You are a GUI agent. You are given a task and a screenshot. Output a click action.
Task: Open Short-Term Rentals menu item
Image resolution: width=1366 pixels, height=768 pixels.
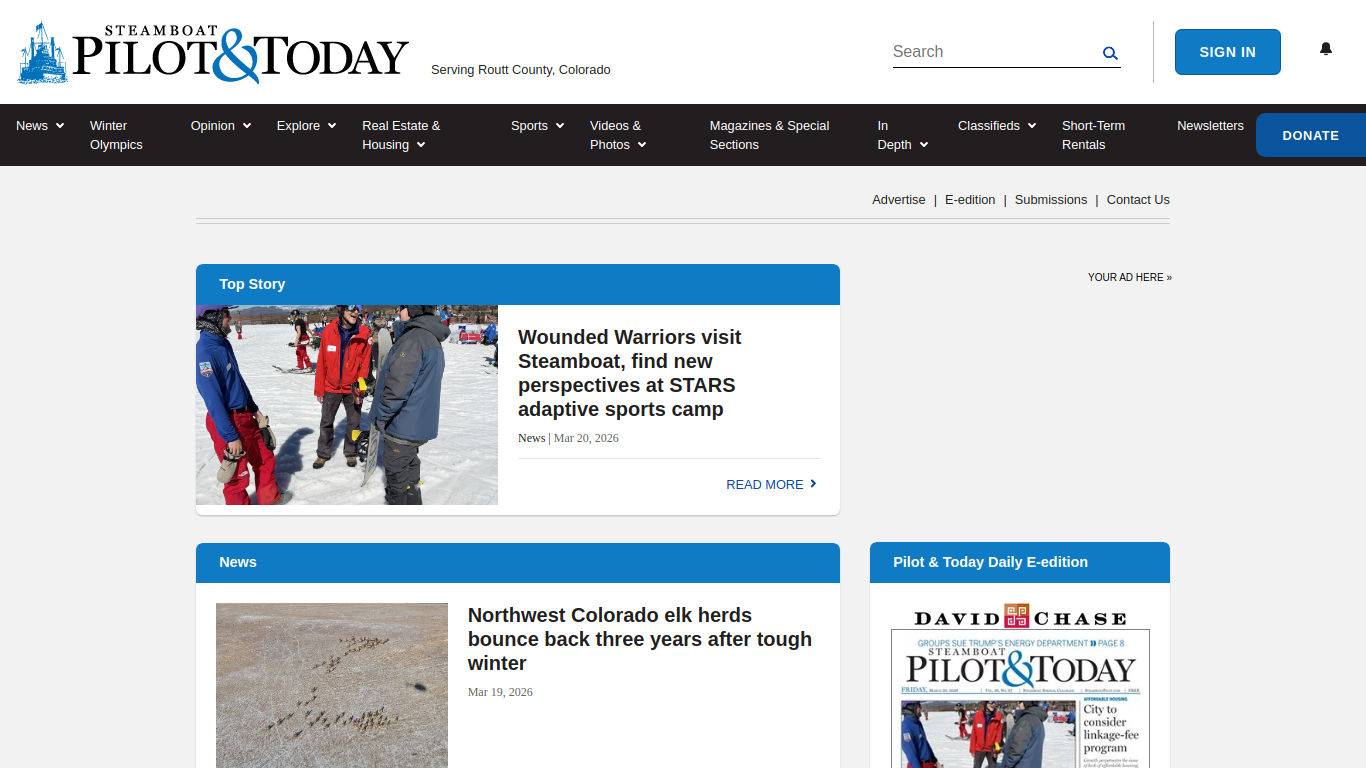point(1093,135)
